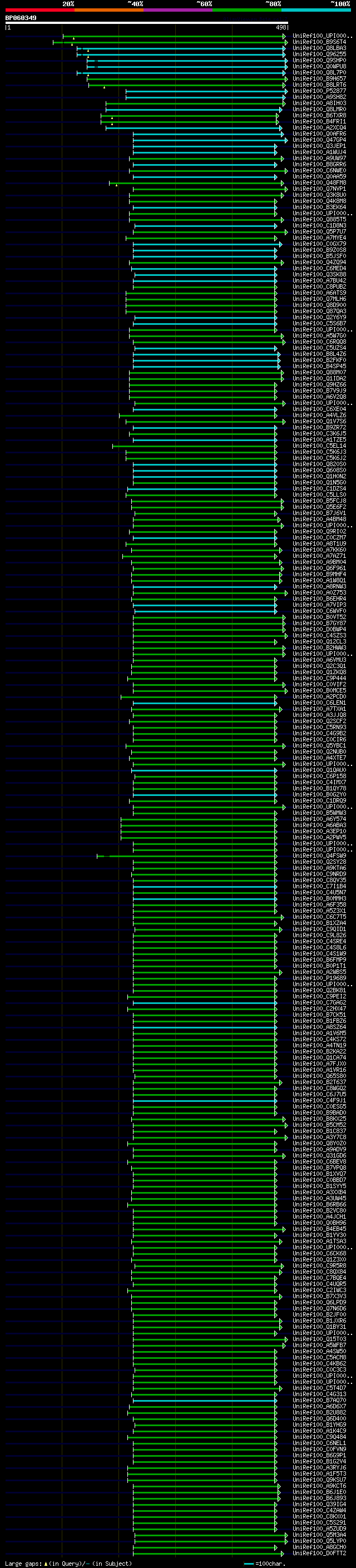Viewport: 356px width, 1568px height.
Task: Select the UniRef100_A9KCT6 label
Action: (319, 1486)
